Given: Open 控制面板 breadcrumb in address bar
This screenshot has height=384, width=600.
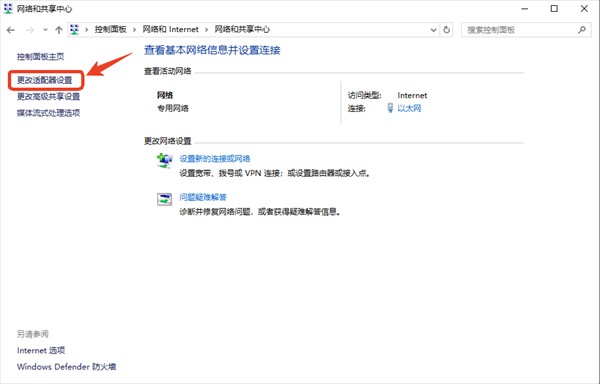Looking at the screenshot, I should click(x=111, y=29).
